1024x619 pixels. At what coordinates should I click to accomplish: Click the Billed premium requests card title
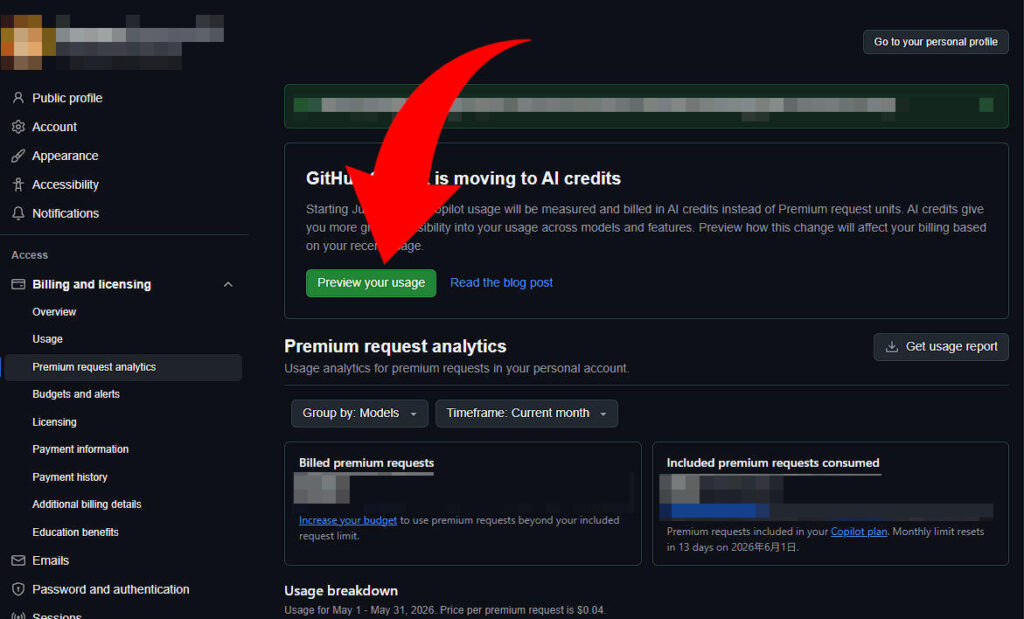click(366, 463)
